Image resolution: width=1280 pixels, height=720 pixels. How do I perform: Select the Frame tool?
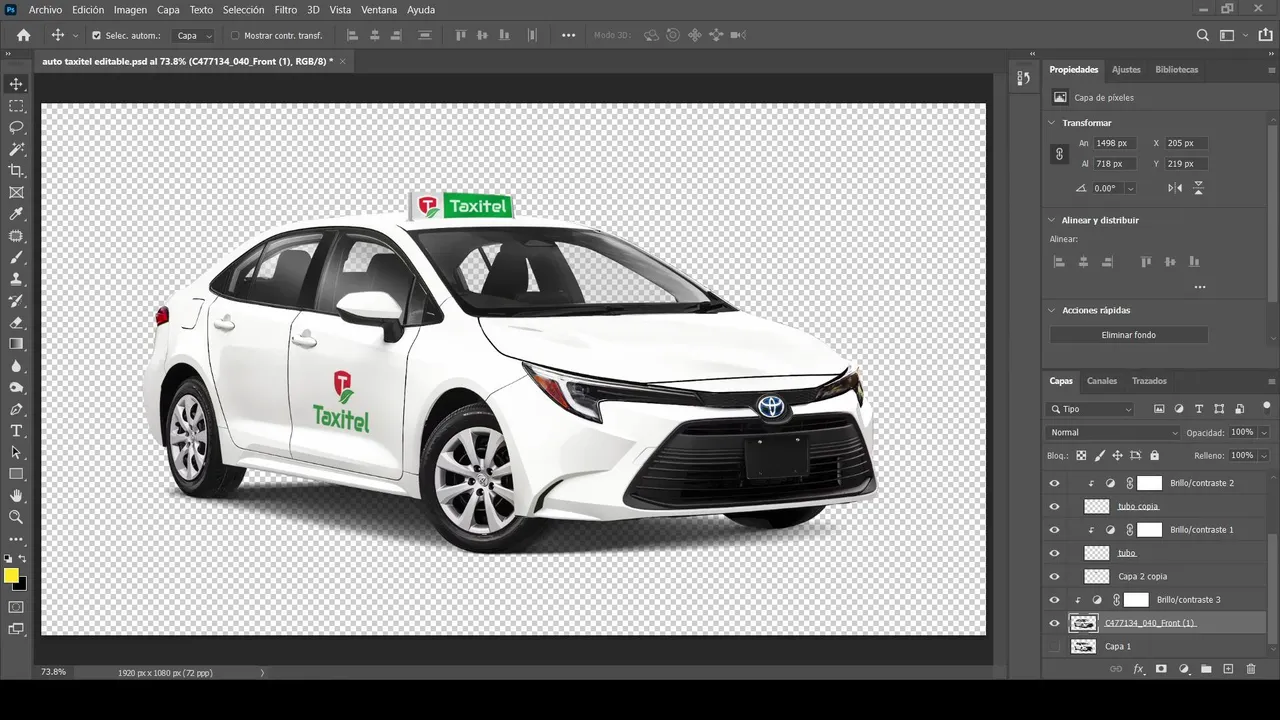click(x=16, y=192)
